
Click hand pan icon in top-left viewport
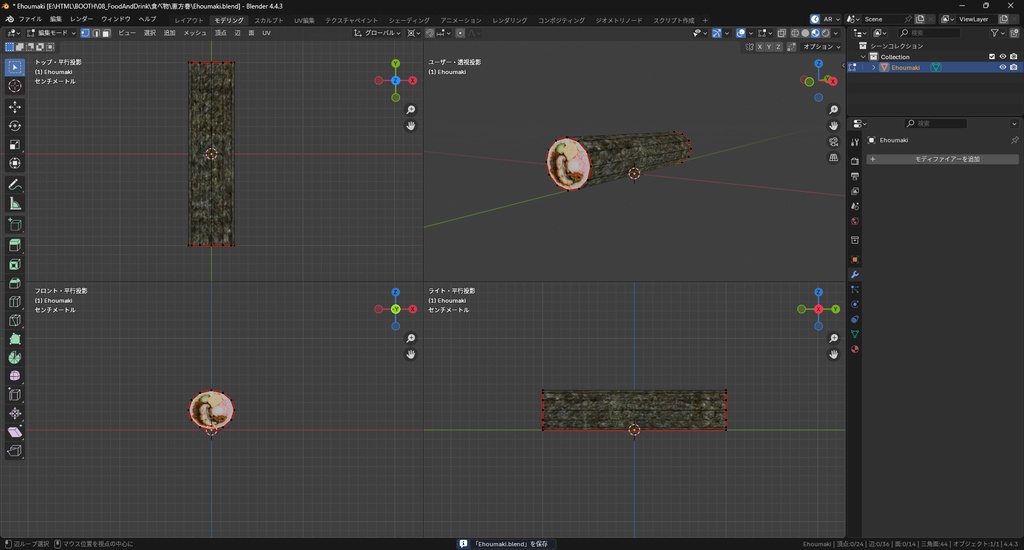(411, 126)
